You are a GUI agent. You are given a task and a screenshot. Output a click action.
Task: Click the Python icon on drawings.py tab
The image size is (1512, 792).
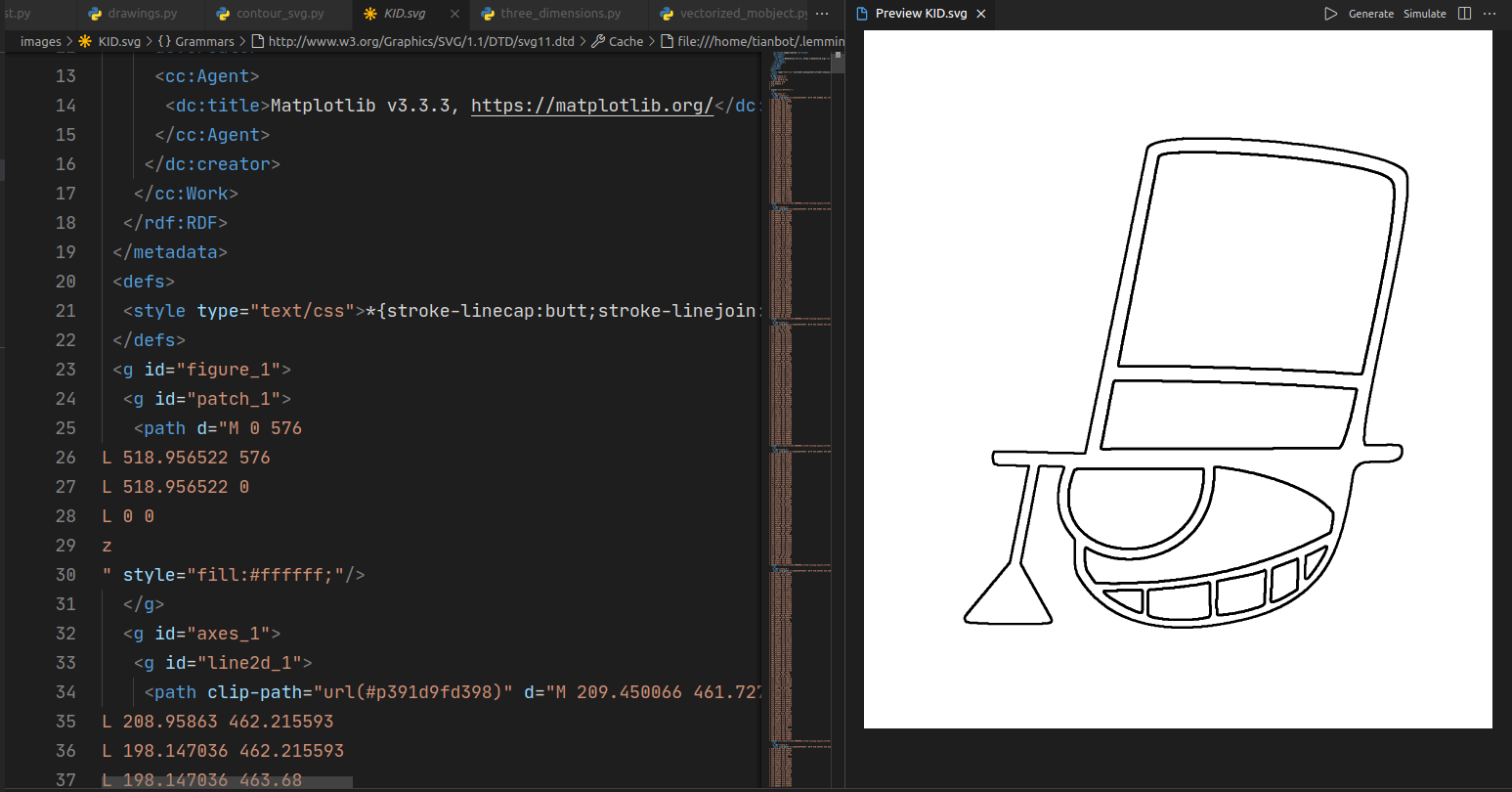point(95,14)
